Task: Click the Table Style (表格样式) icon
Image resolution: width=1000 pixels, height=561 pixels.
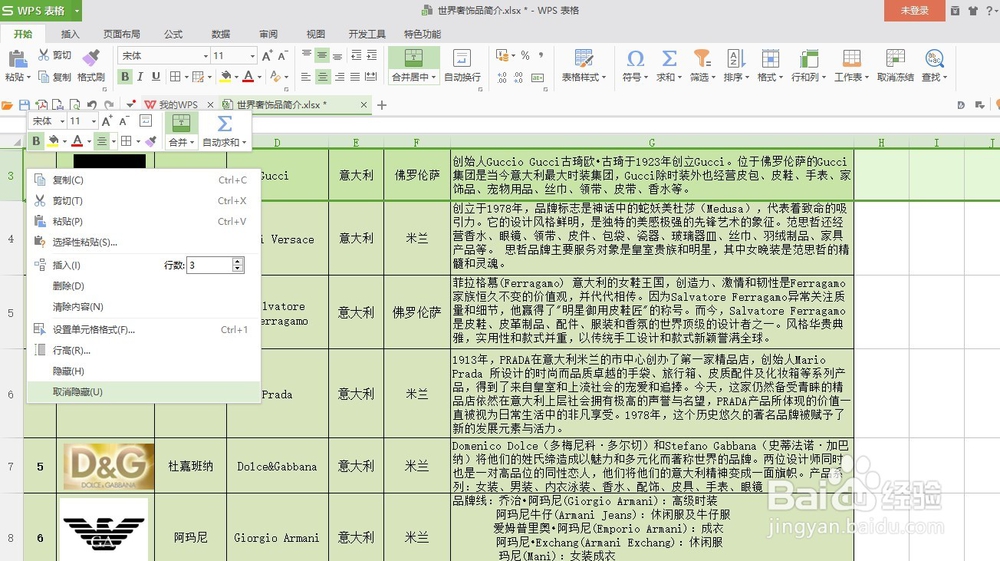Action: pyautogui.click(x=583, y=58)
